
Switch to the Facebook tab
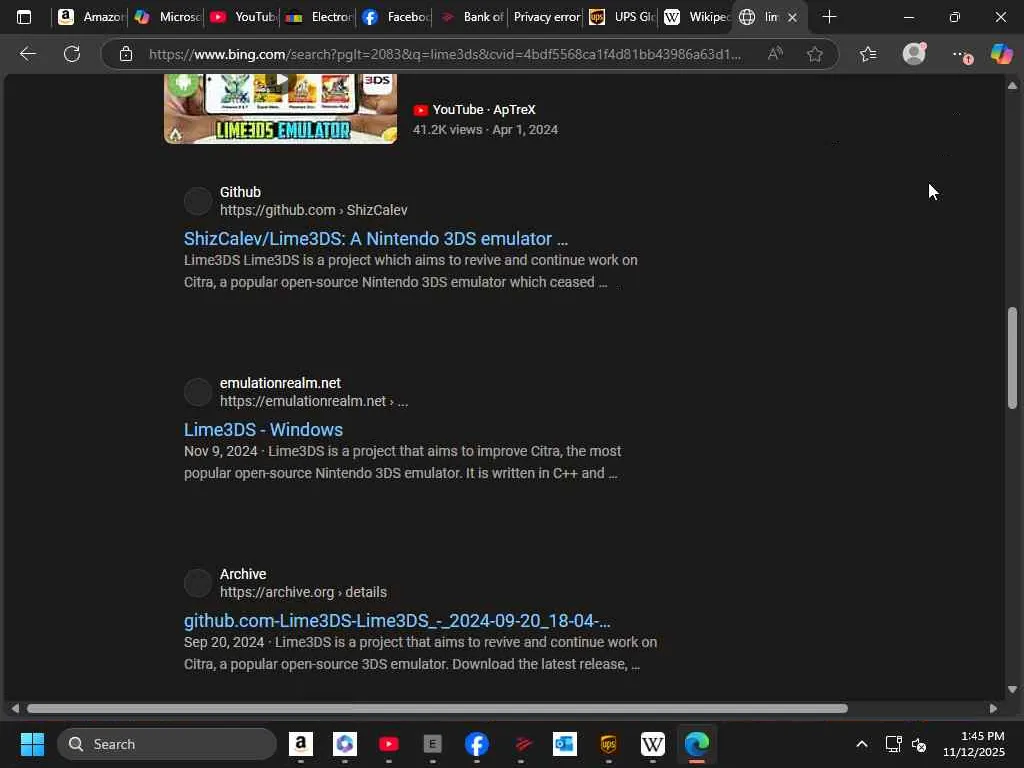[x=395, y=17]
